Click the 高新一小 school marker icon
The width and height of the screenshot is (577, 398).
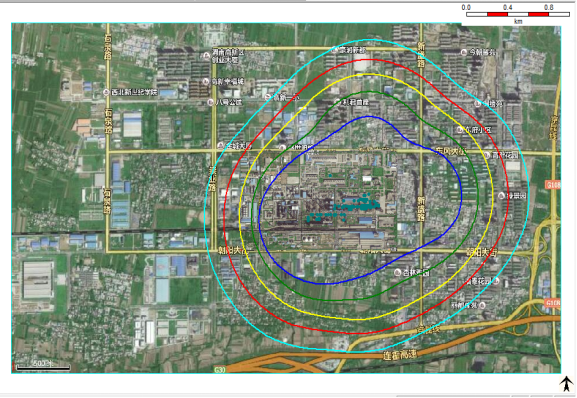(268, 97)
